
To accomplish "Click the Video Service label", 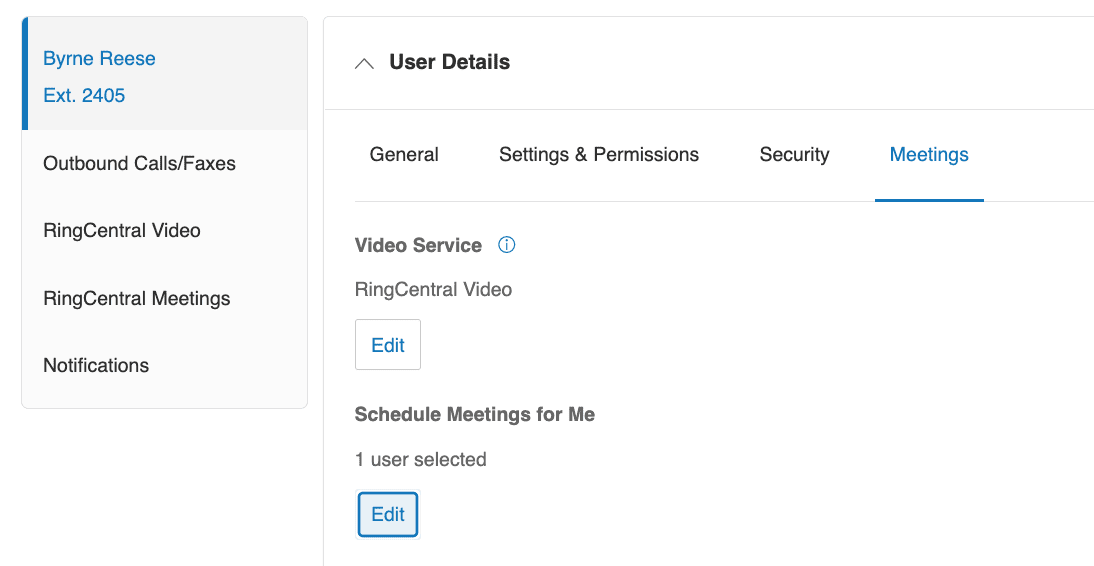I will pyautogui.click(x=418, y=245).
